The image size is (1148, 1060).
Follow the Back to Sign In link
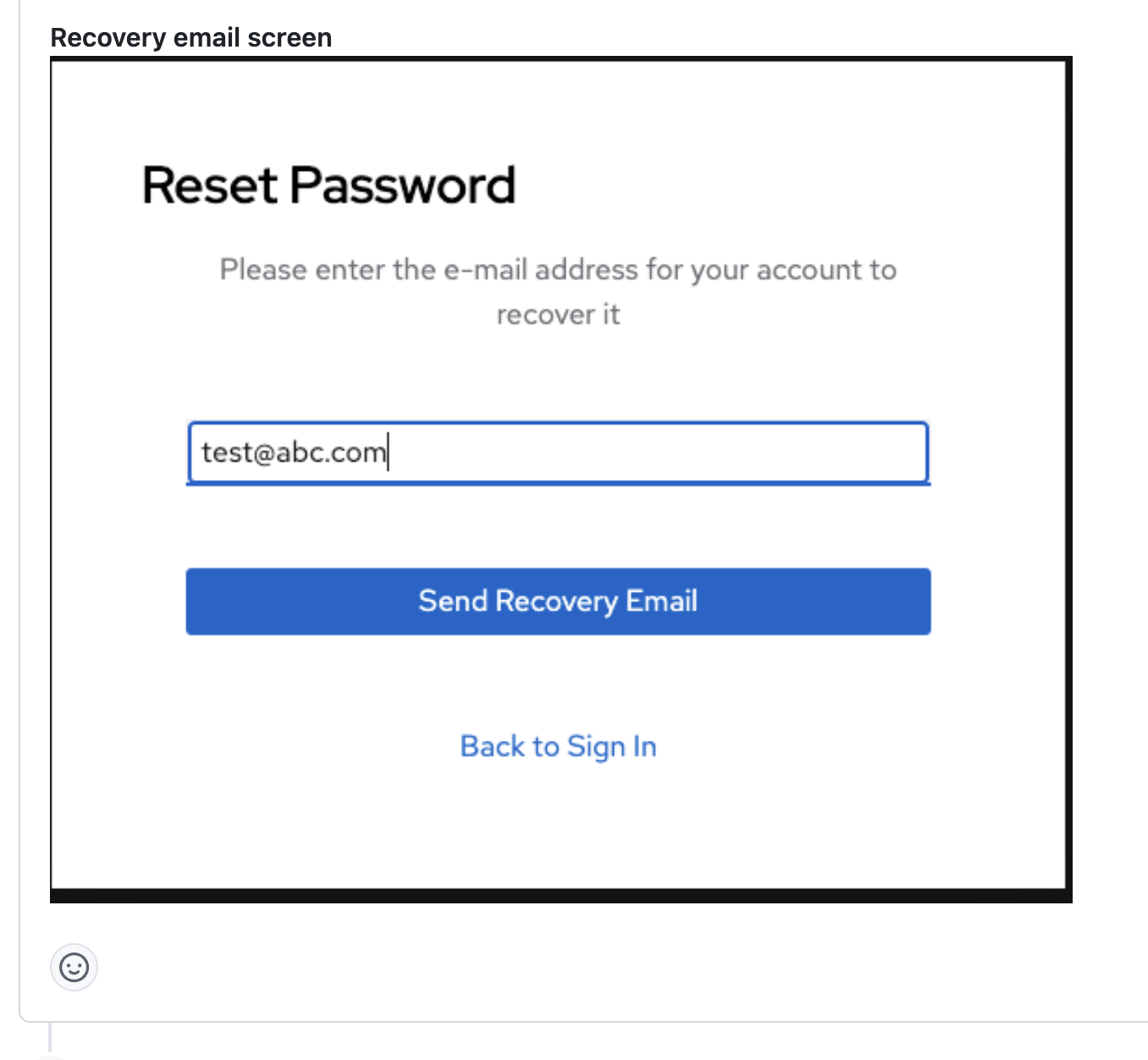coord(558,747)
